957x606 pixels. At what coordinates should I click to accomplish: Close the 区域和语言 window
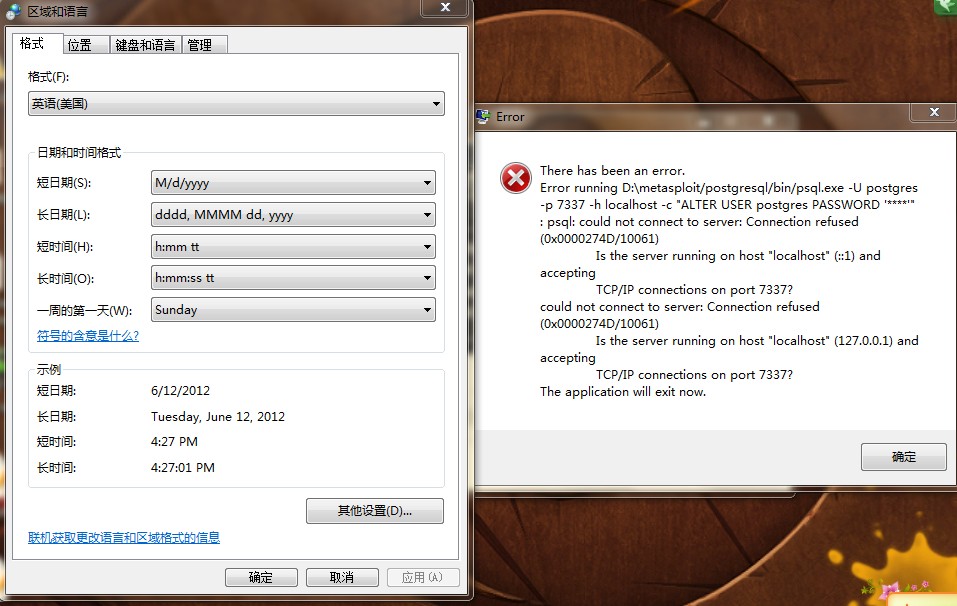(x=446, y=7)
